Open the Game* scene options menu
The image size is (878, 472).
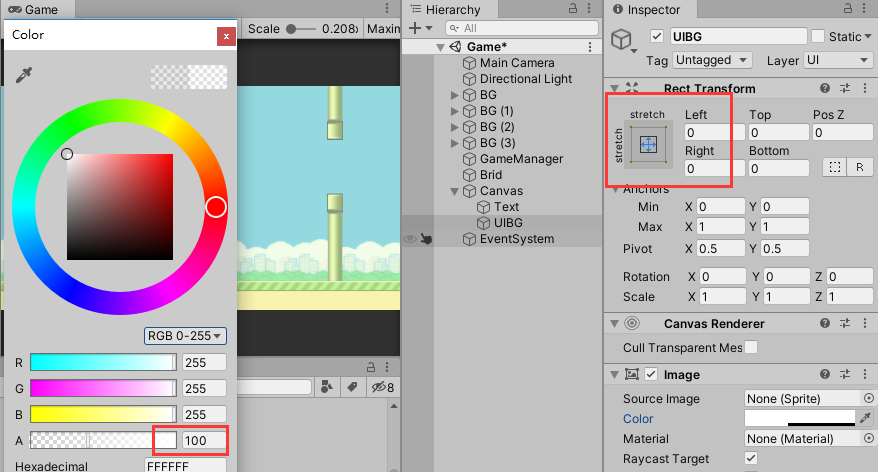(x=590, y=47)
